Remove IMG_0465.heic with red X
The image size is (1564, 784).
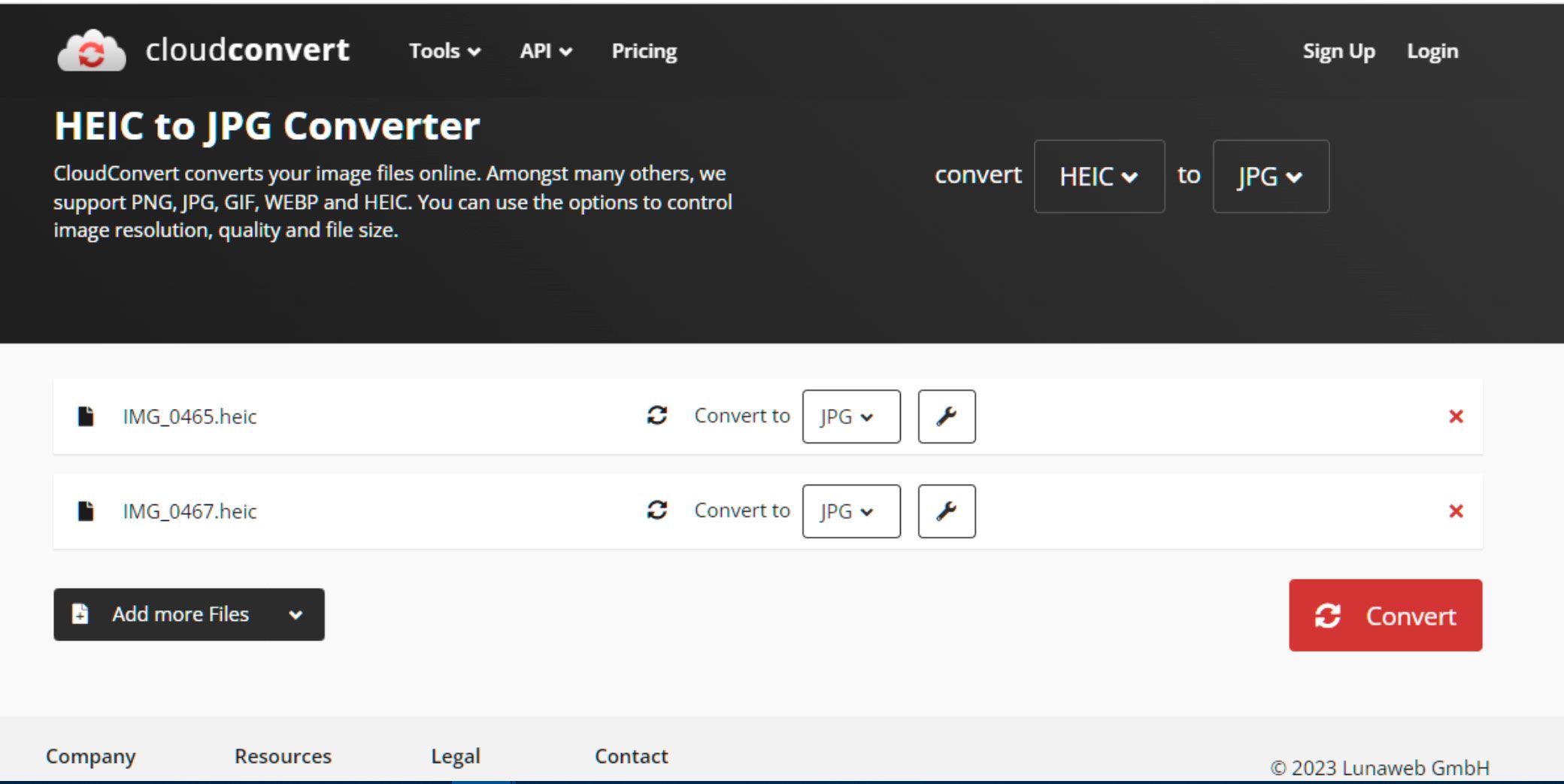[1456, 416]
